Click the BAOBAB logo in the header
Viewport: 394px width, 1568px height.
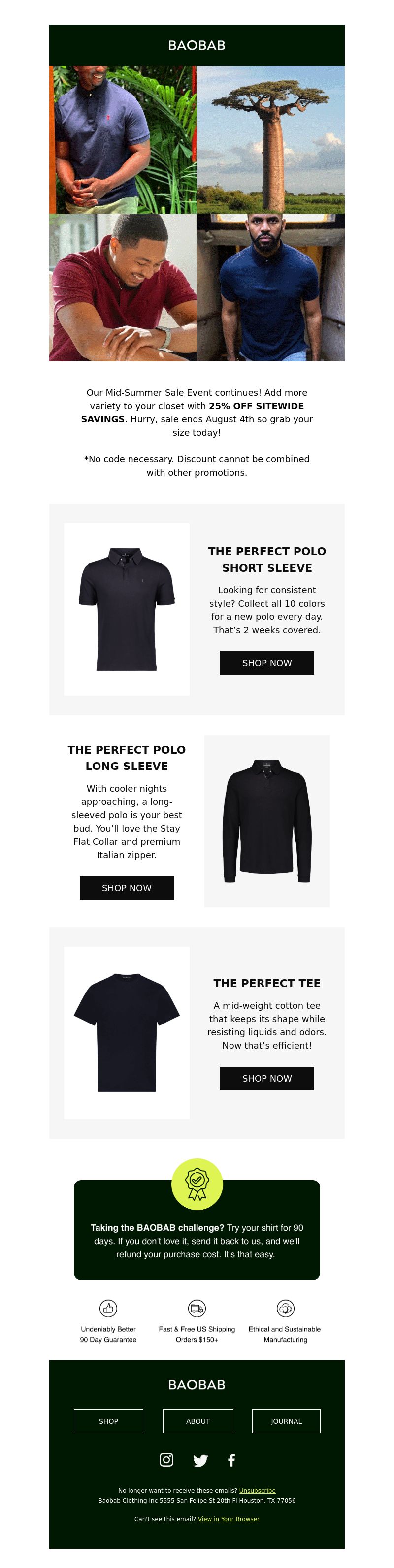pyautogui.click(x=197, y=46)
